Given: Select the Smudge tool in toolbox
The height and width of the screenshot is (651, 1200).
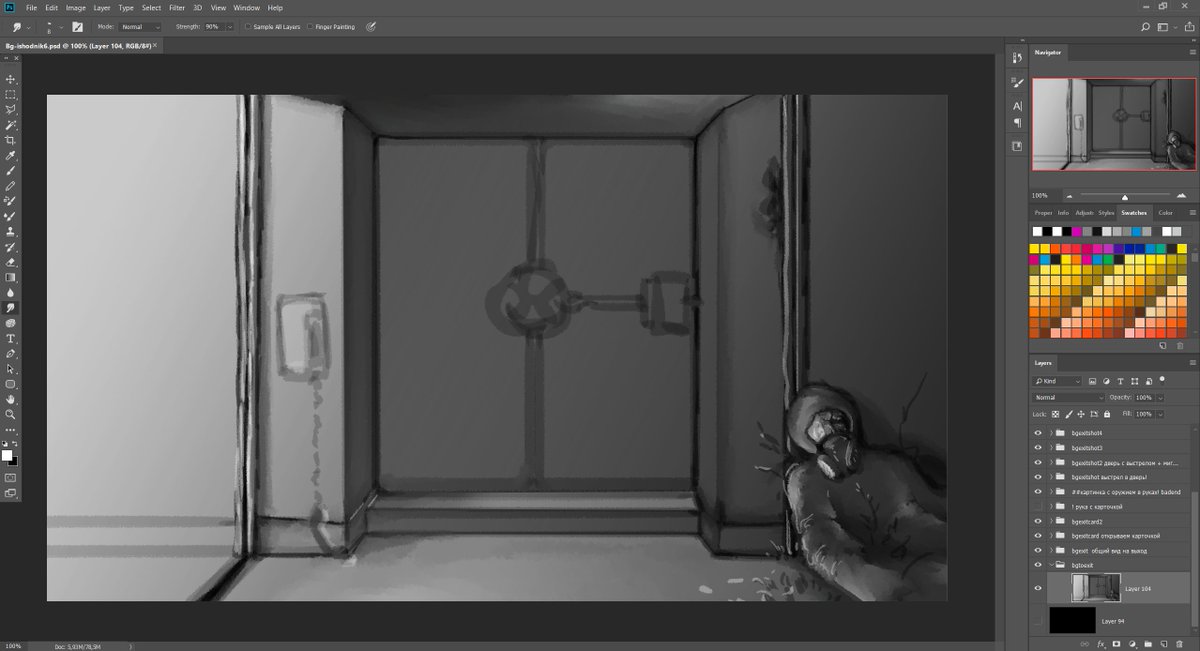Looking at the screenshot, I should 11,308.
